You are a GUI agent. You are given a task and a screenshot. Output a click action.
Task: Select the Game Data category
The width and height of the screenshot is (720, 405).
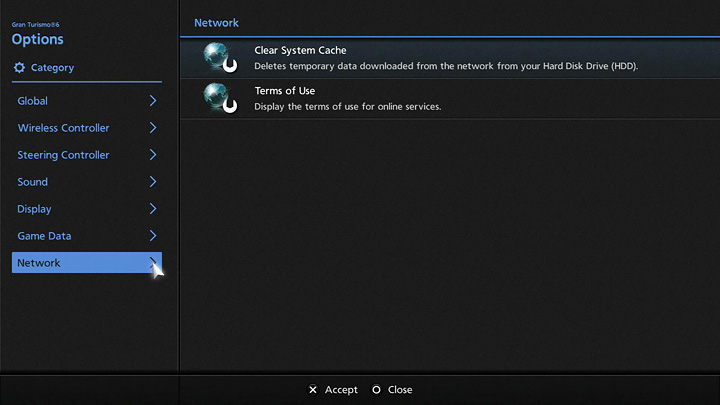(x=44, y=236)
